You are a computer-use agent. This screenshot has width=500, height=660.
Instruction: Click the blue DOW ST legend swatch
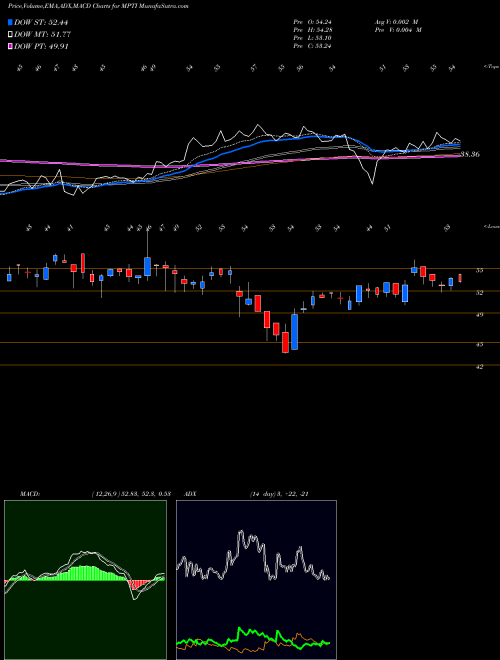(x=10, y=22)
